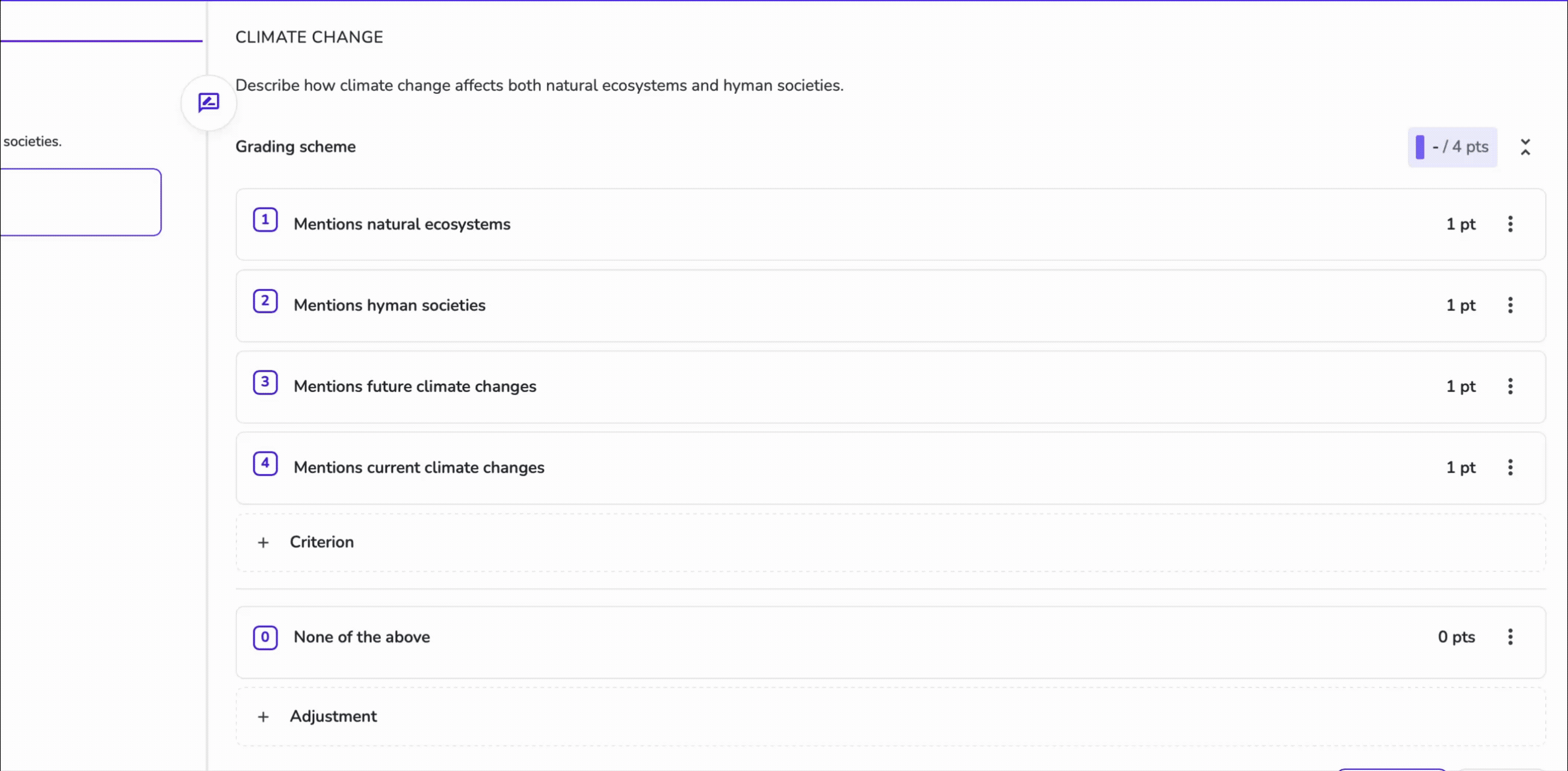Select the Mentions natural ecosystems text
Screen dimensions: 1568x771
coord(402,224)
